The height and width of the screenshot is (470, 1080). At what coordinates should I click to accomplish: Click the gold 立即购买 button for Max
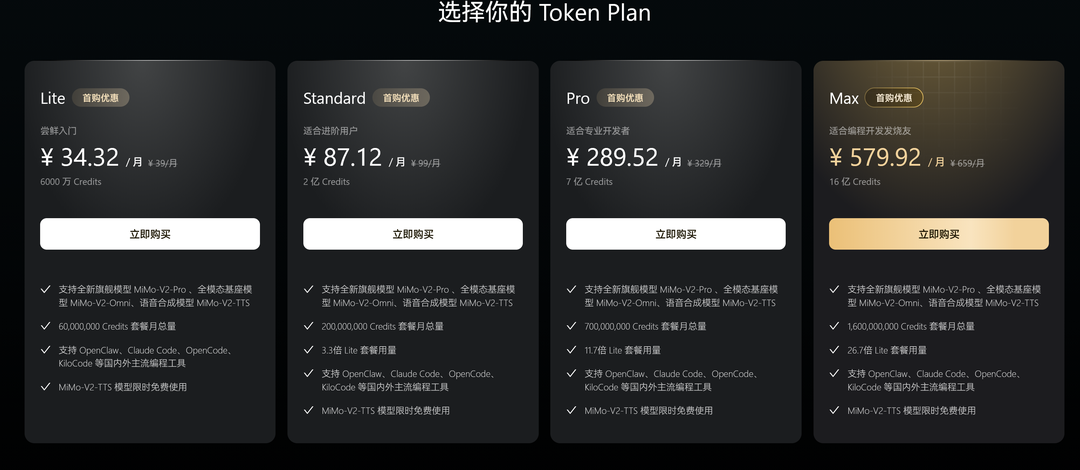click(x=939, y=234)
